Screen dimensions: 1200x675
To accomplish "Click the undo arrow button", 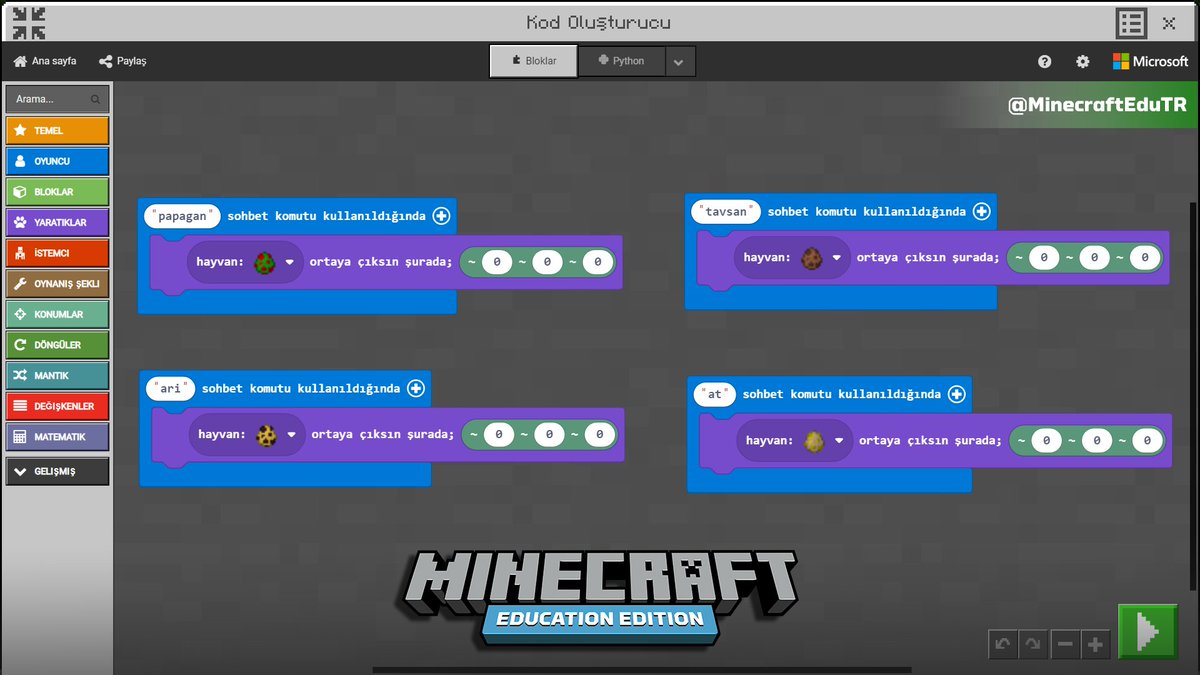I will click(x=1003, y=645).
